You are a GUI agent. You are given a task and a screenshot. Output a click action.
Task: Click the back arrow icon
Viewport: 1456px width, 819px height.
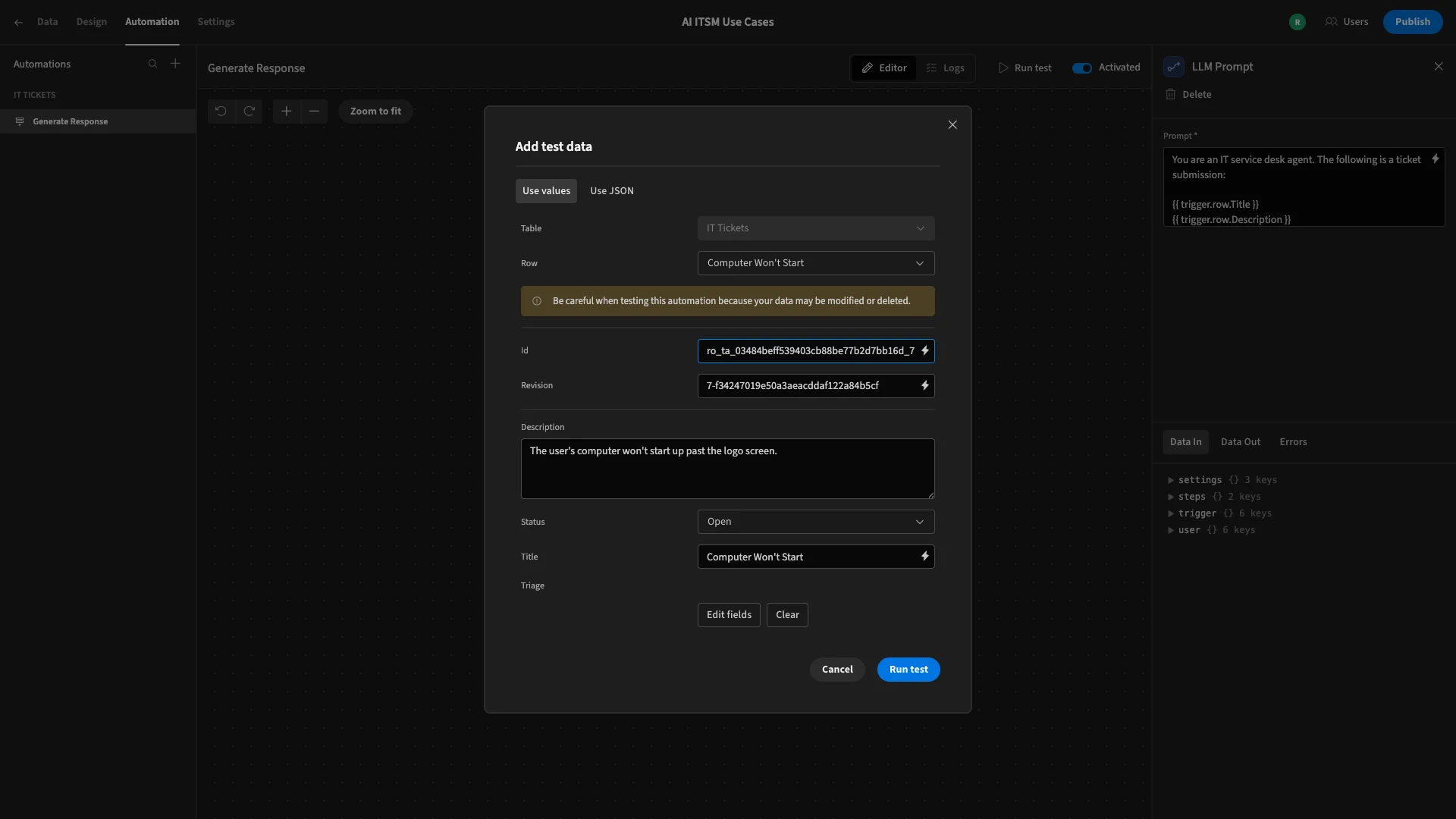[18, 22]
